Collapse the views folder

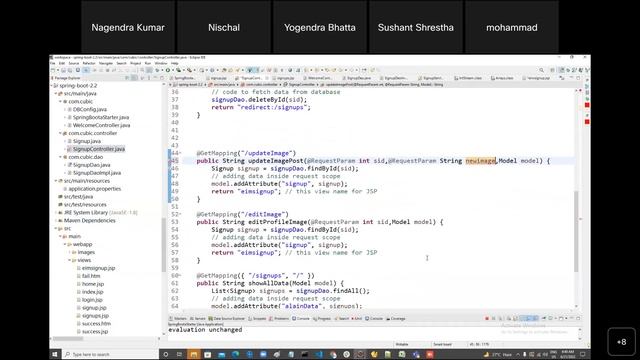pos(69,260)
